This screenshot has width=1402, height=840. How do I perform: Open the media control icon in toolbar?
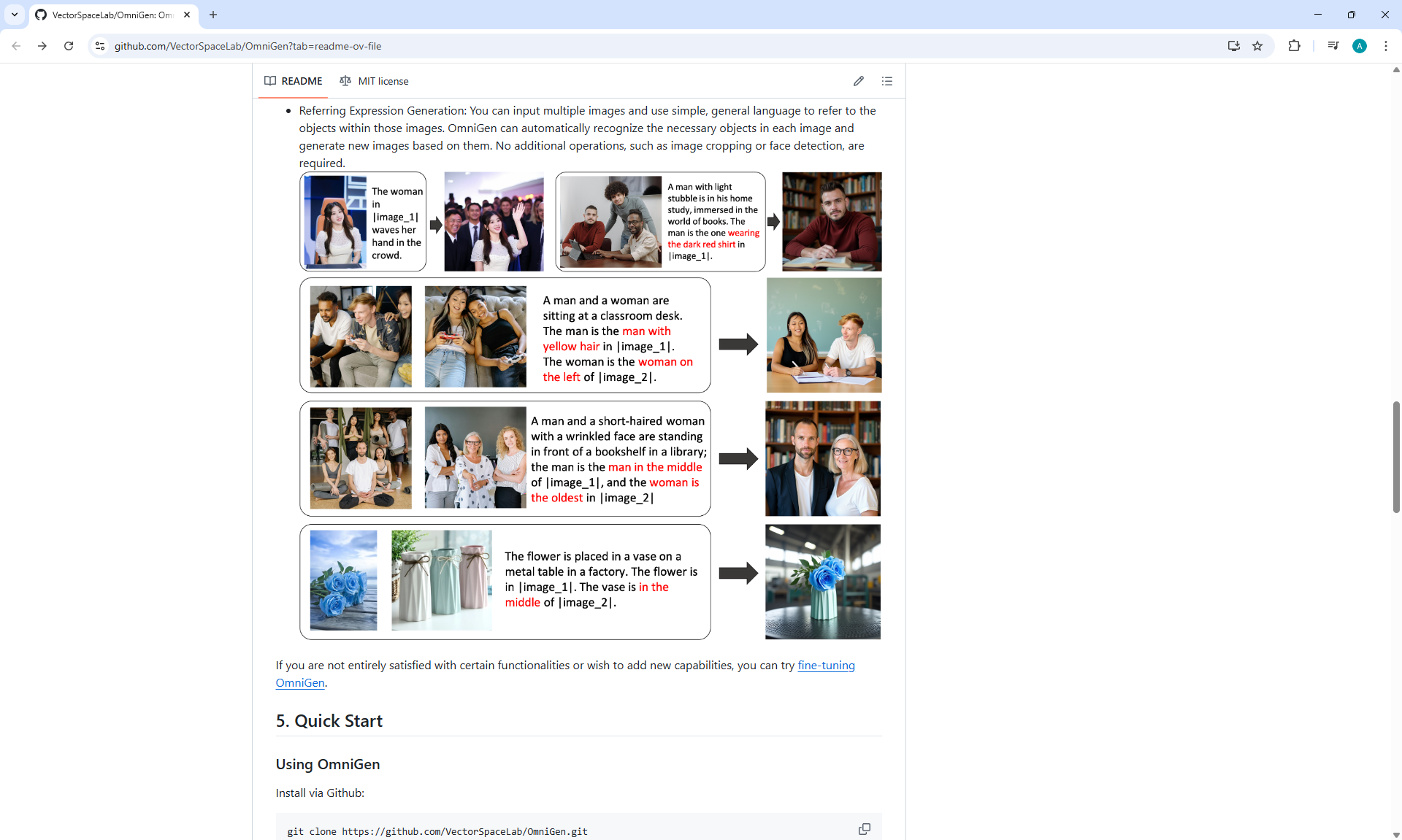pos(1333,46)
